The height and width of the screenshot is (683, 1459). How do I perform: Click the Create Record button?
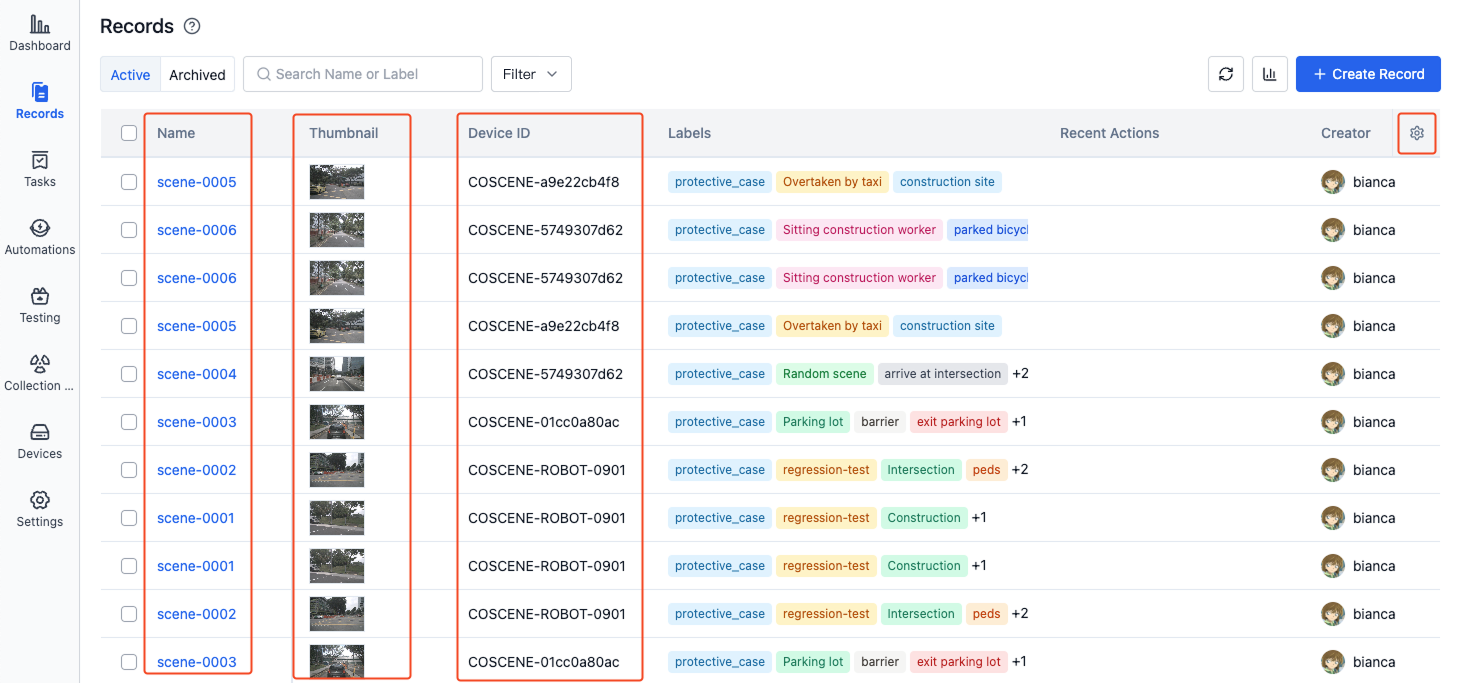1367,74
